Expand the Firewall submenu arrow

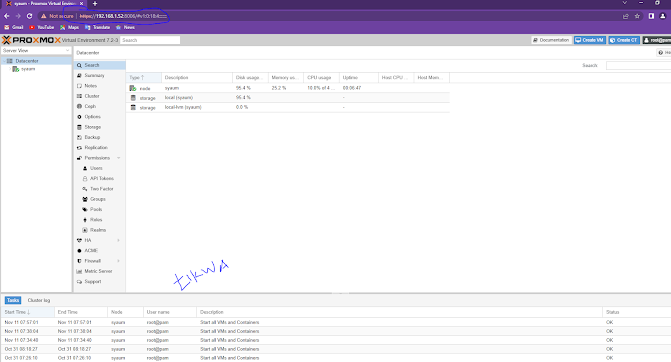click(119, 261)
